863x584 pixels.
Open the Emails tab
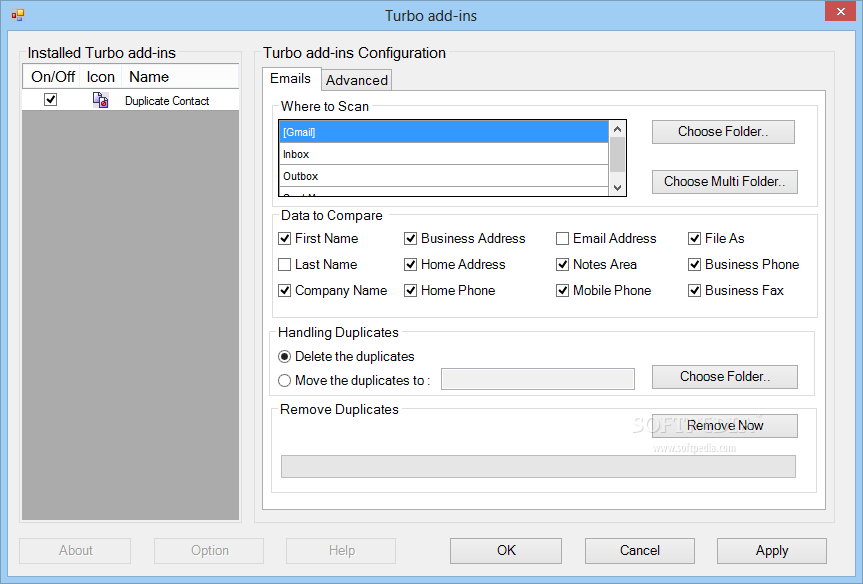291,79
